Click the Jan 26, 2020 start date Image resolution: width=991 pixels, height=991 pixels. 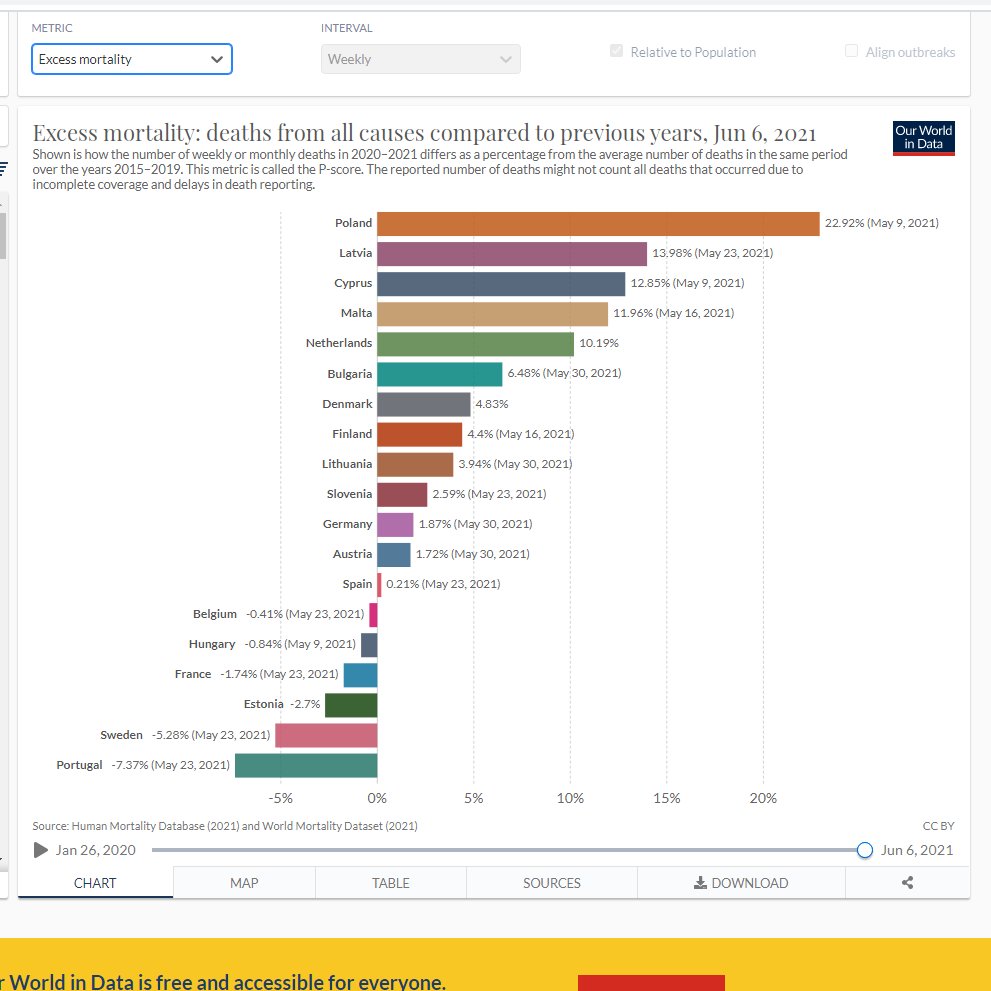click(95, 850)
